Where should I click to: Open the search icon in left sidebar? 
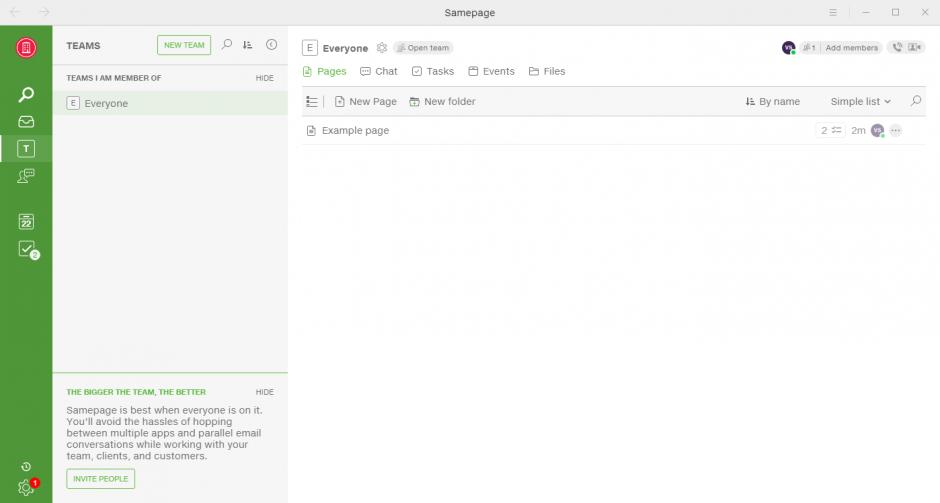tap(26, 94)
